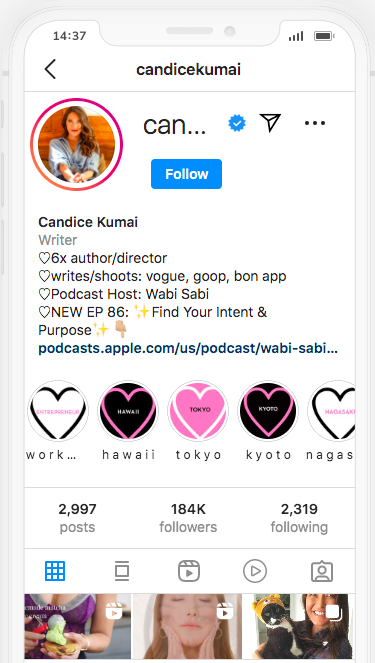Open the kyoto story highlight
The width and height of the screenshot is (375, 663).
click(268, 411)
